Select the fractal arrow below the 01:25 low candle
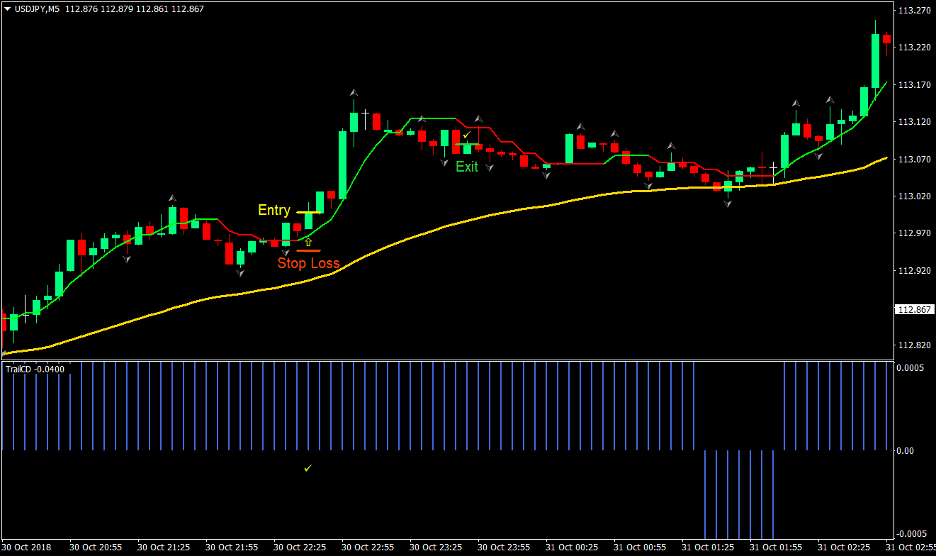Screen dimensions: 936x556 tap(727, 203)
